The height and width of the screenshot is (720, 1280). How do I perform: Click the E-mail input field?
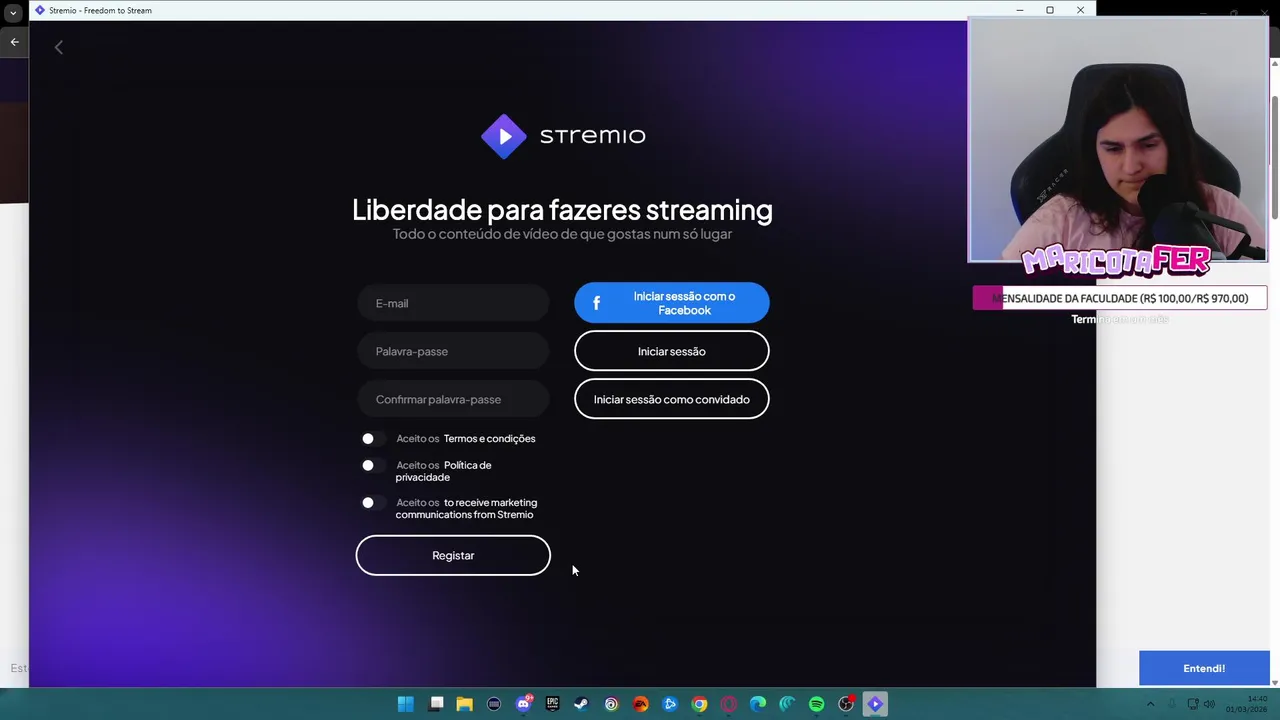[453, 303]
